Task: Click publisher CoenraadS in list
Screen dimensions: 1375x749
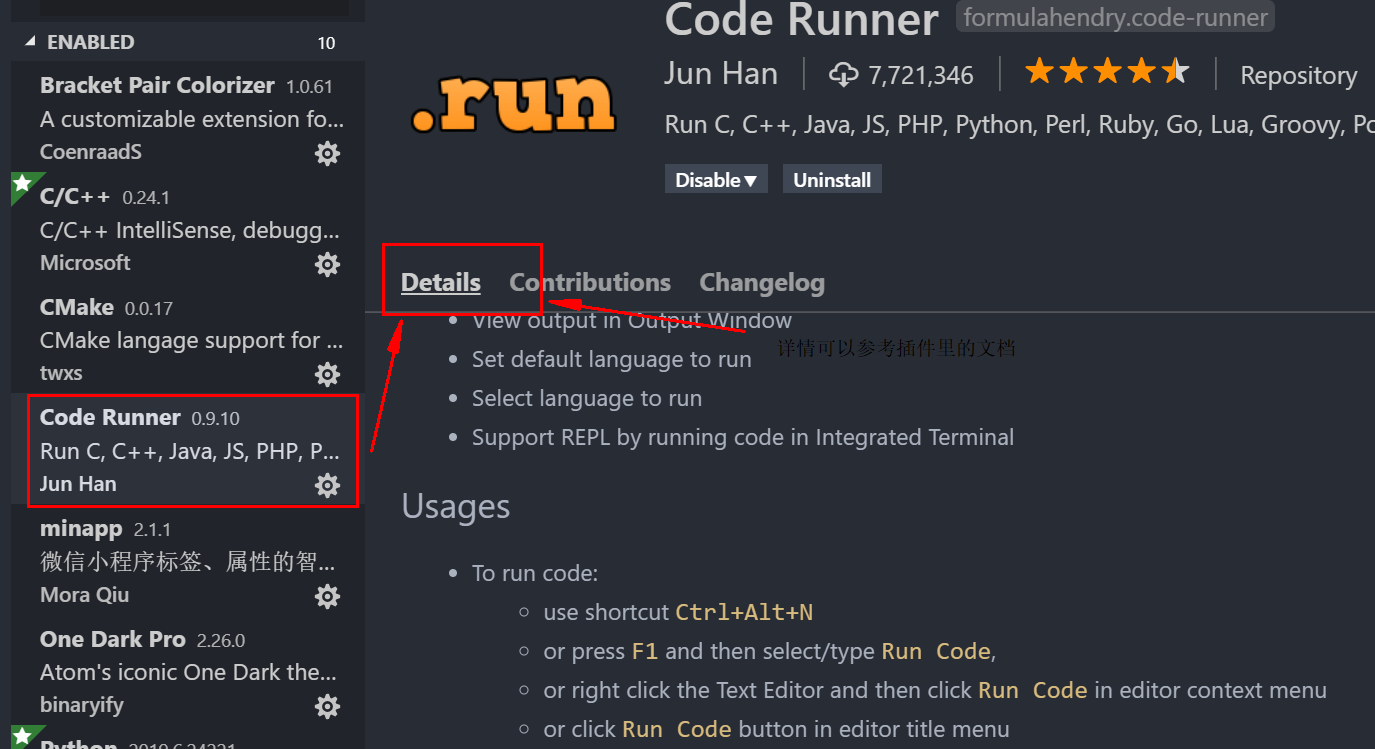Action: pos(89,152)
